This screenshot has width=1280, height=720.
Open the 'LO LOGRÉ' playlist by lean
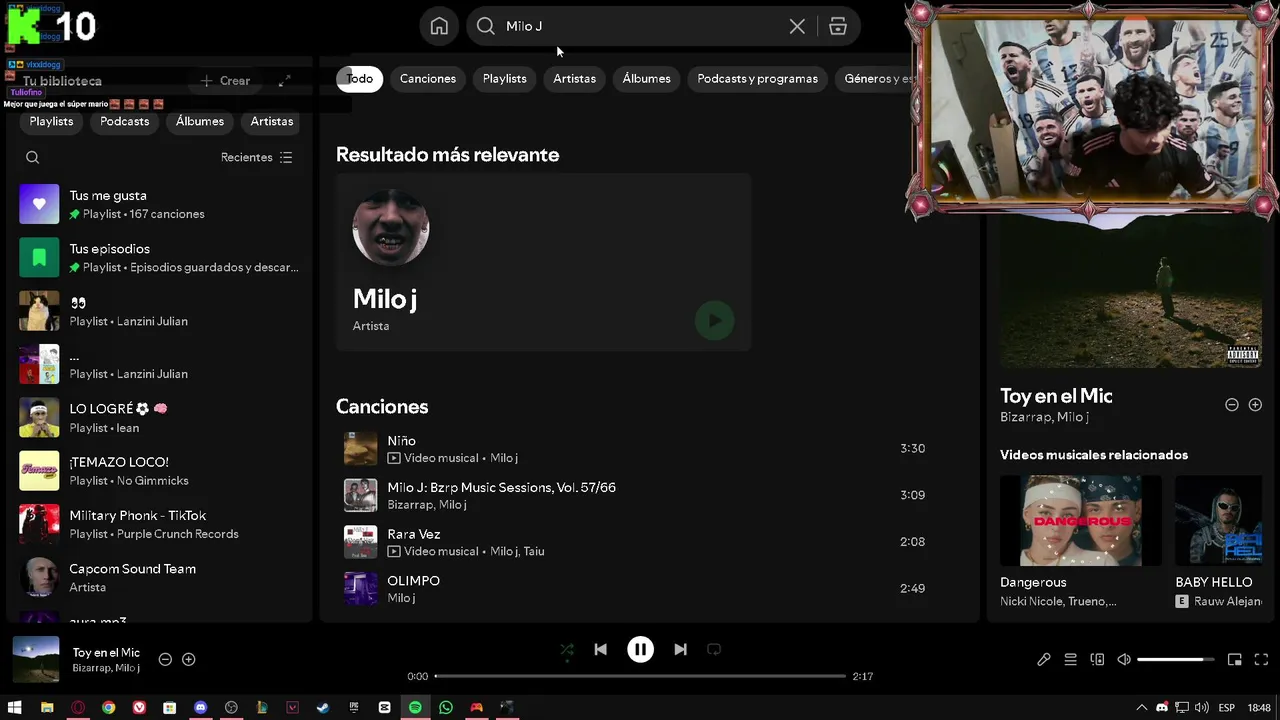pyautogui.click(x=160, y=417)
